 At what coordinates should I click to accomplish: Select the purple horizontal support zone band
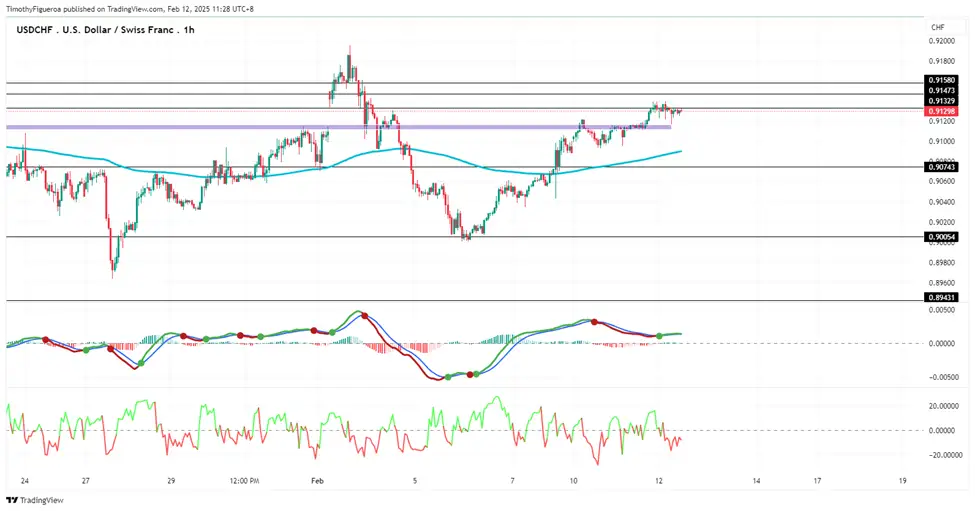pyautogui.click(x=339, y=127)
